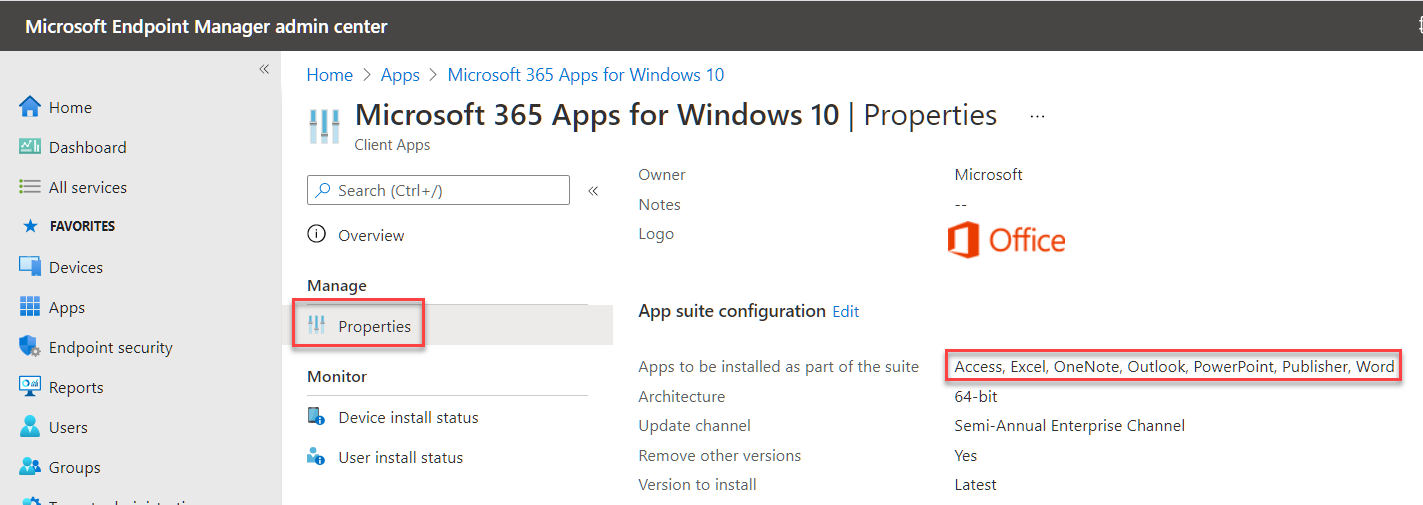Select Overview in resource menu

[x=371, y=235]
